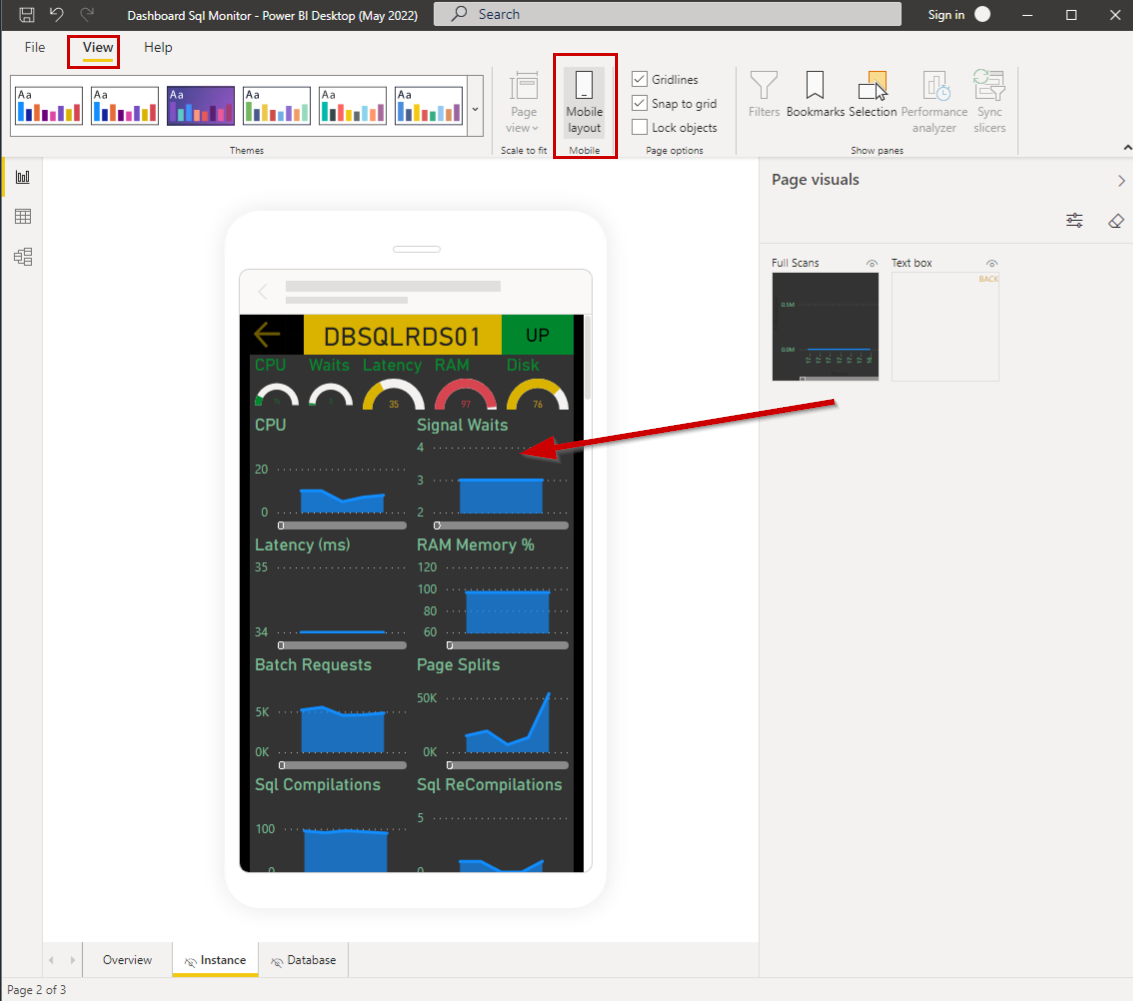The image size is (1133, 1001).
Task: Turn off Mobile layout mode
Action: (585, 100)
